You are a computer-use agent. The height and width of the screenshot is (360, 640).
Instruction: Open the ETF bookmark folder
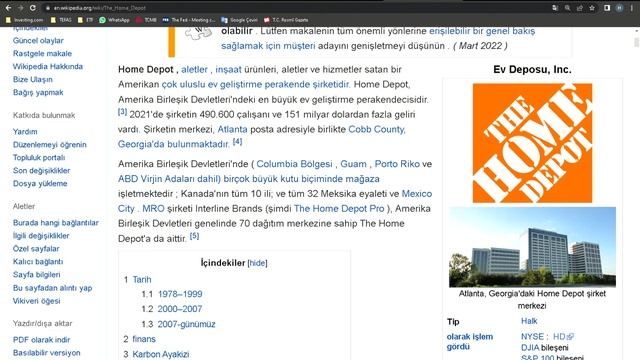tap(86, 20)
